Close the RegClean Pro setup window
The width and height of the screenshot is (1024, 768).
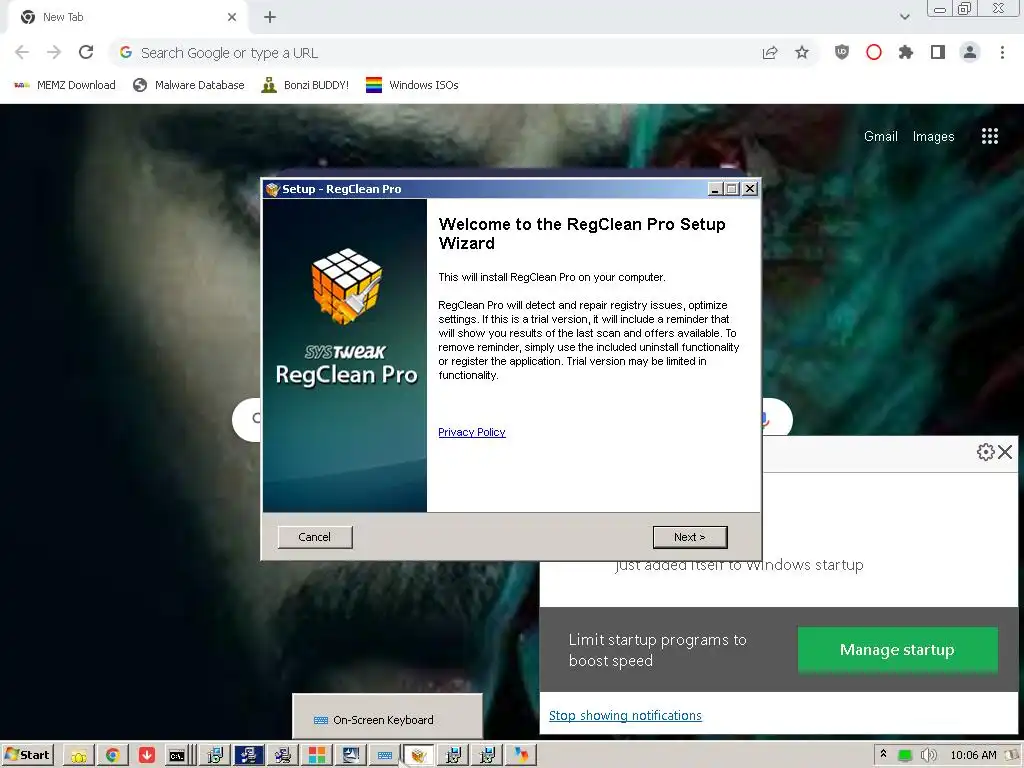pos(750,189)
